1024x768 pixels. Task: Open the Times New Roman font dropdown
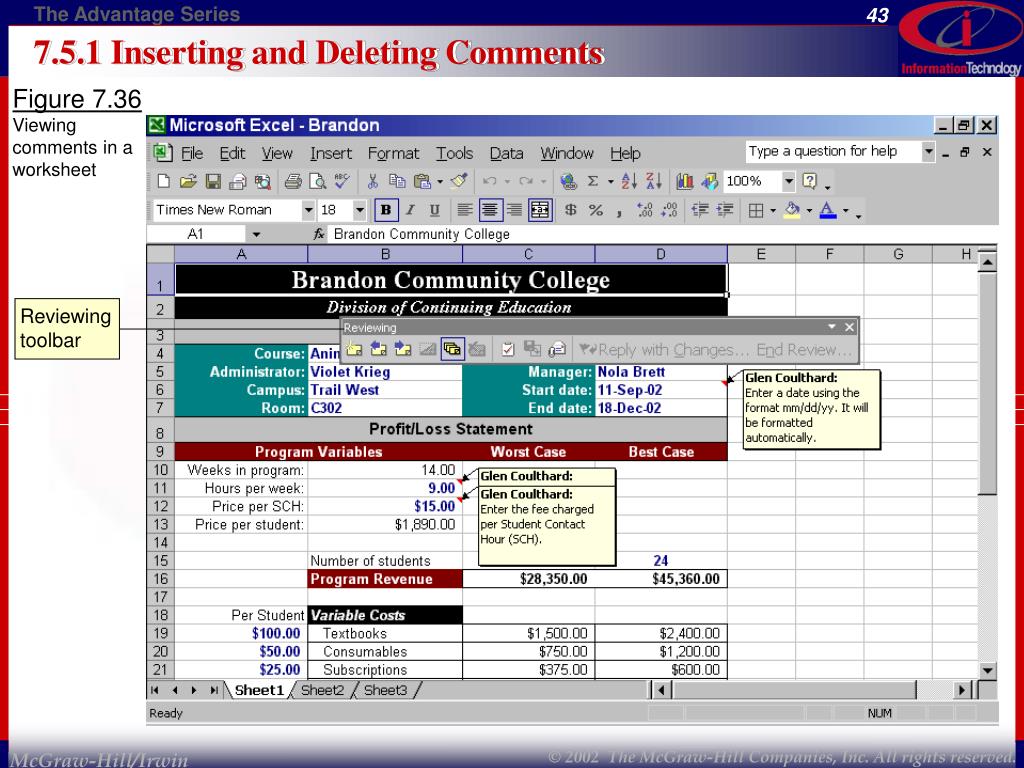point(309,210)
